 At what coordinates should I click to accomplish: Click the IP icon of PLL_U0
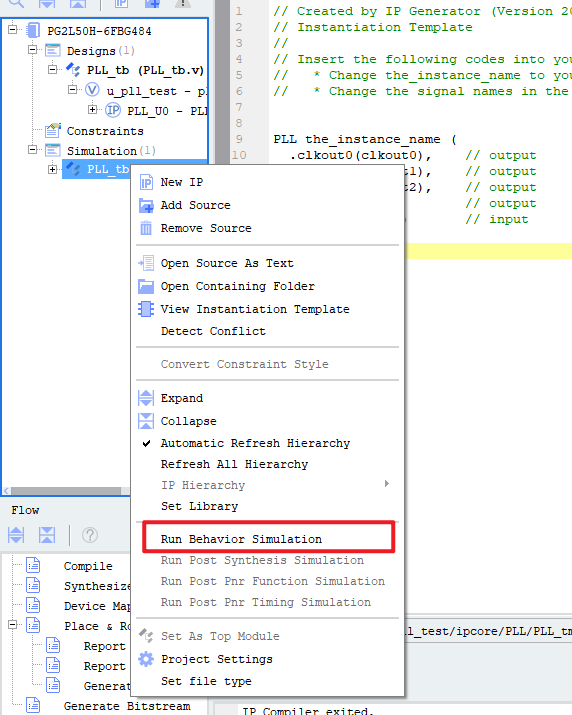point(113,110)
